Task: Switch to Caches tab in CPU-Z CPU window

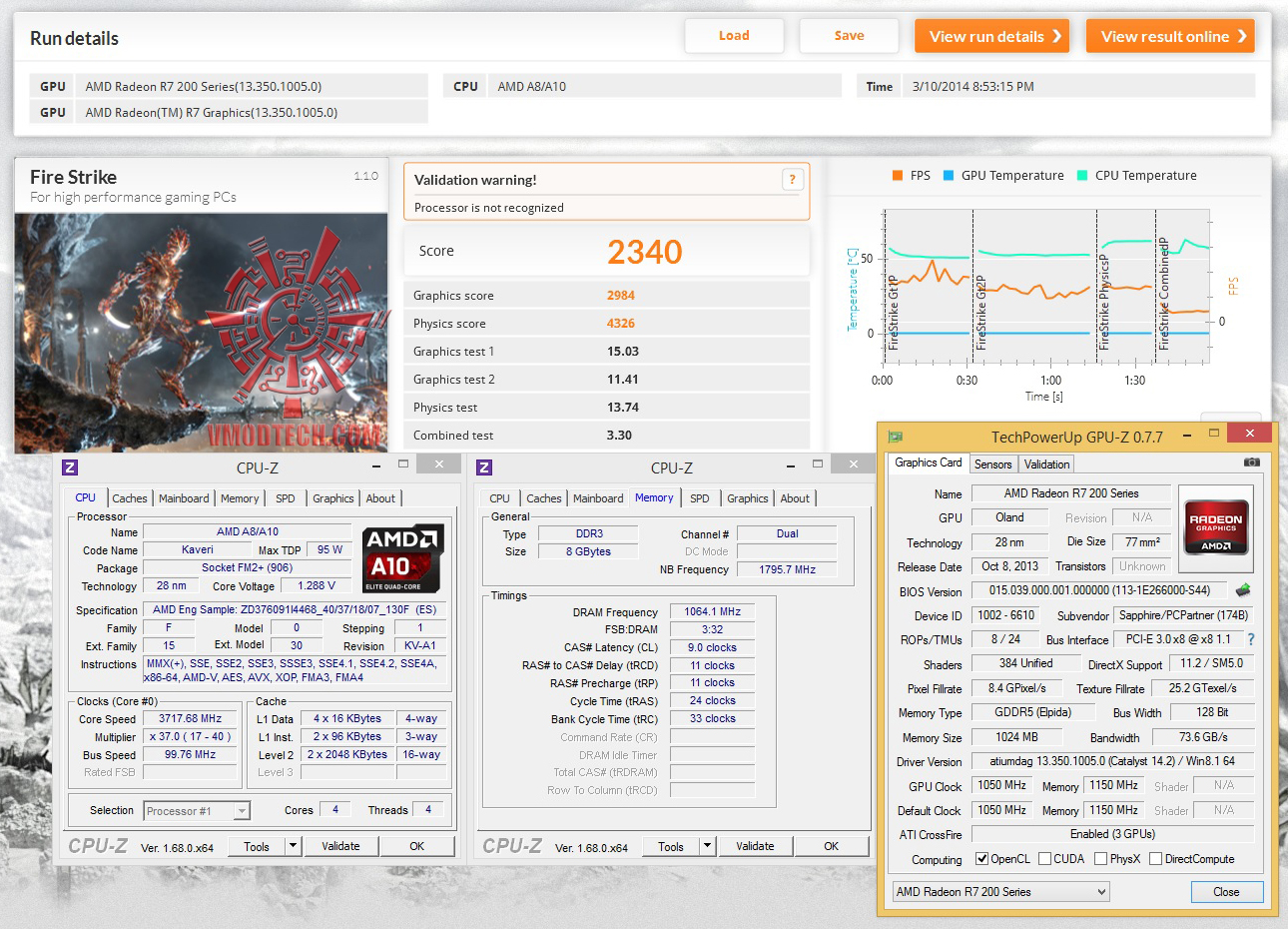Action: point(129,498)
